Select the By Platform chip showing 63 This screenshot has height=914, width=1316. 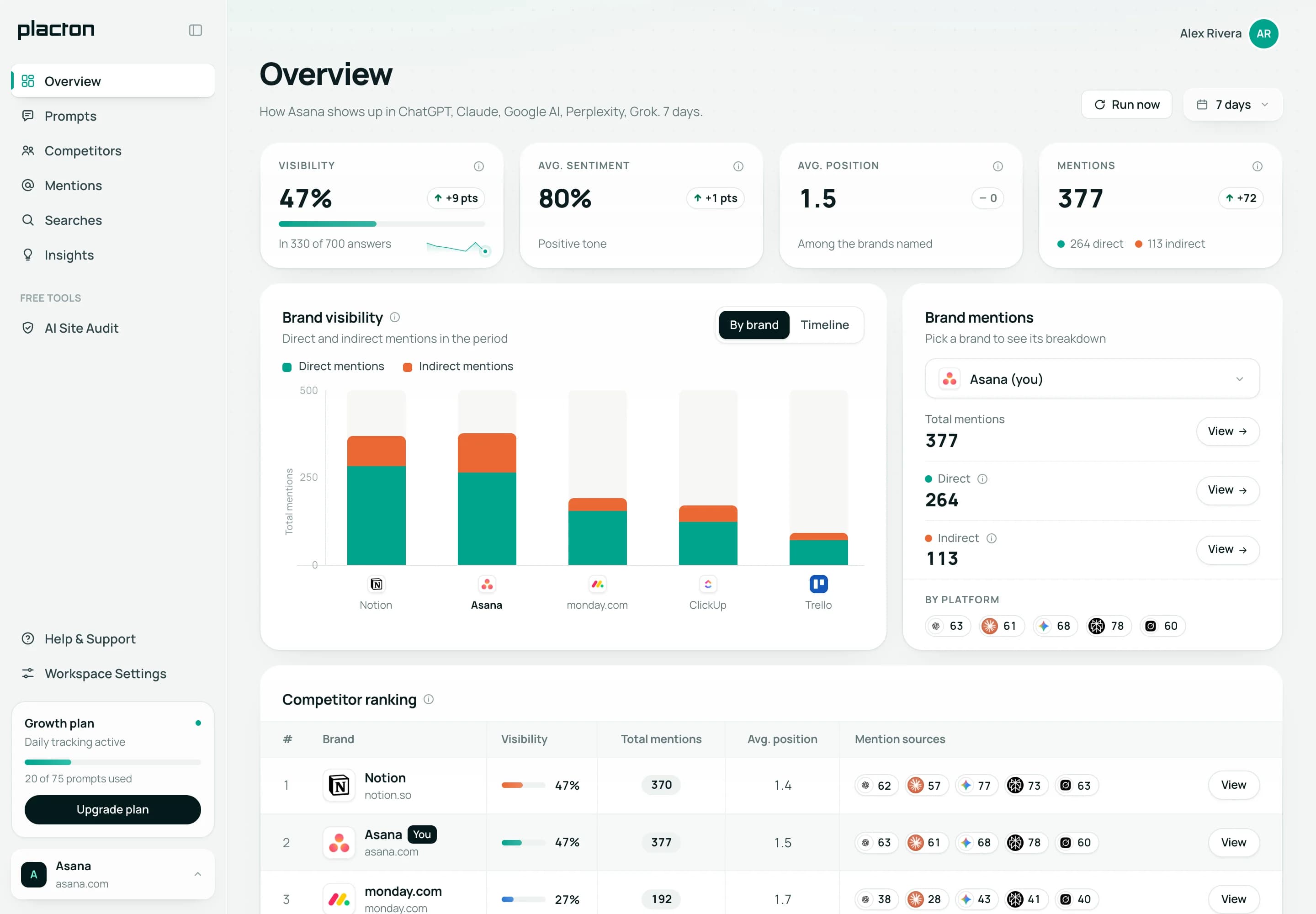point(948,626)
